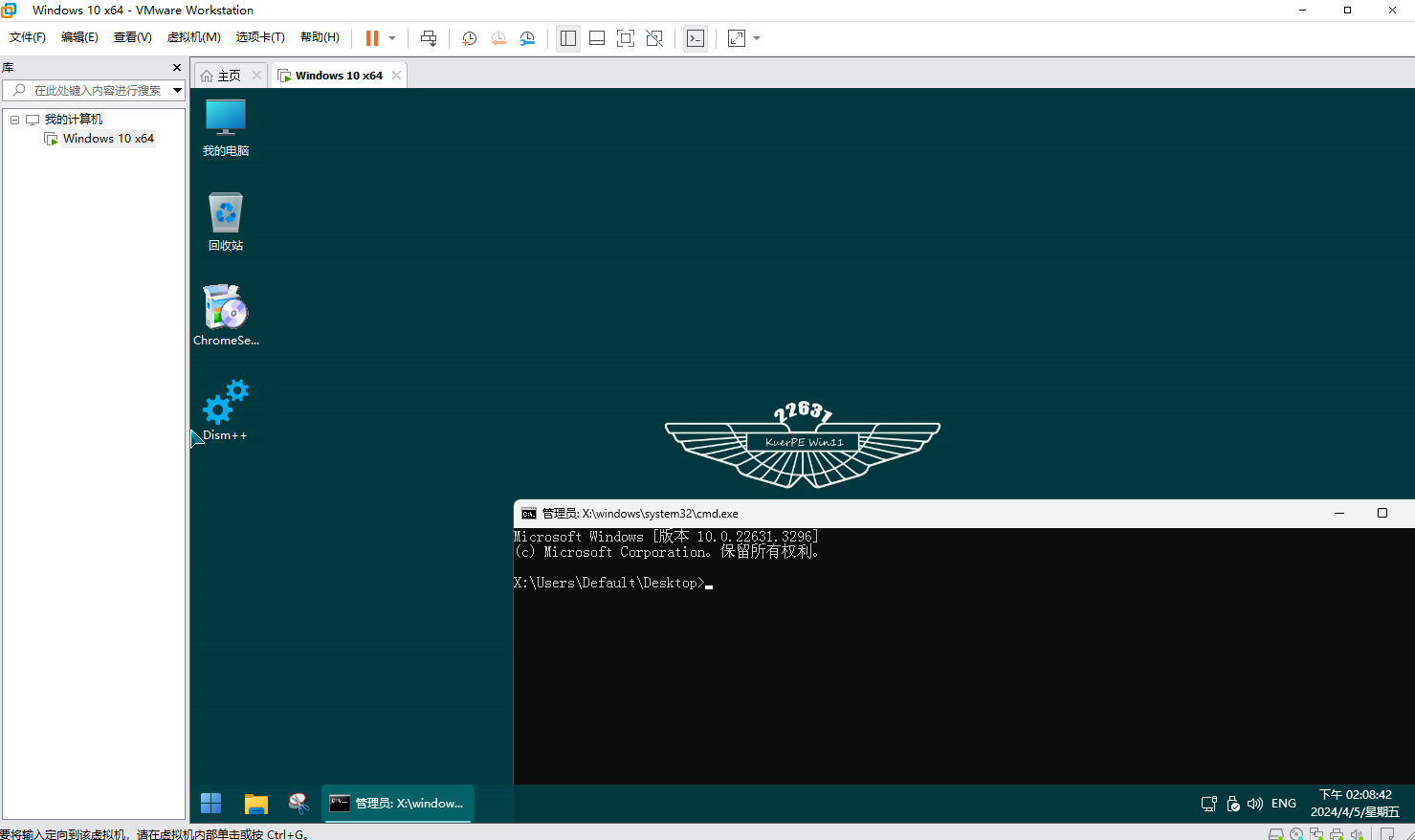The height and width of the screenshot is (840, 1415).
Task: Select Windows 10 x64 in the library tree
Action: [x=108, y=139]
